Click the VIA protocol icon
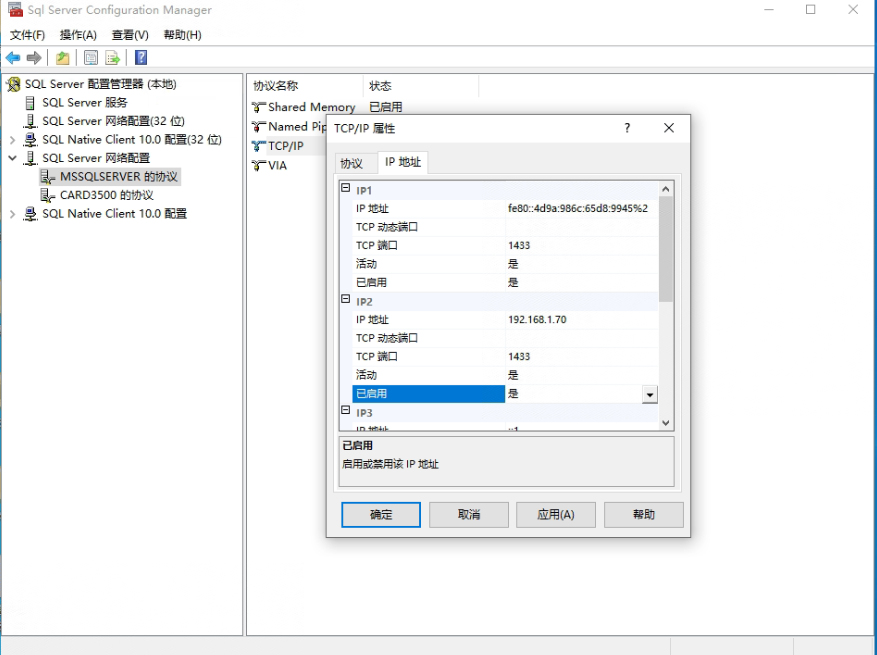This screenshot has width=877, height=655. [258, 166]
